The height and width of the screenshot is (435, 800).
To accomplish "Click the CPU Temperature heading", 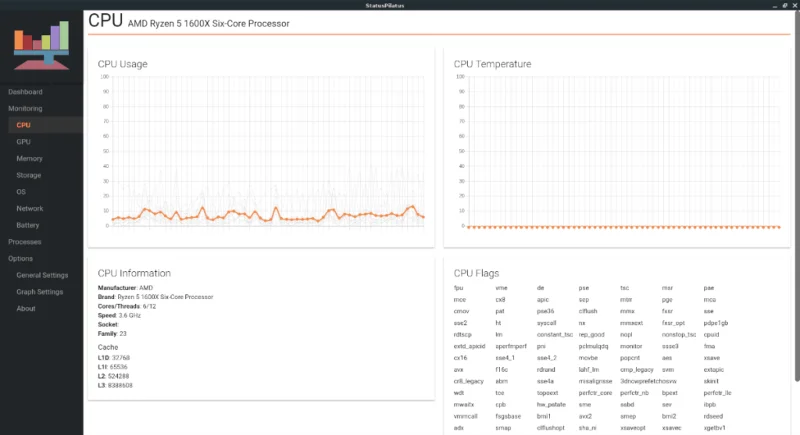I will point(492,64).
